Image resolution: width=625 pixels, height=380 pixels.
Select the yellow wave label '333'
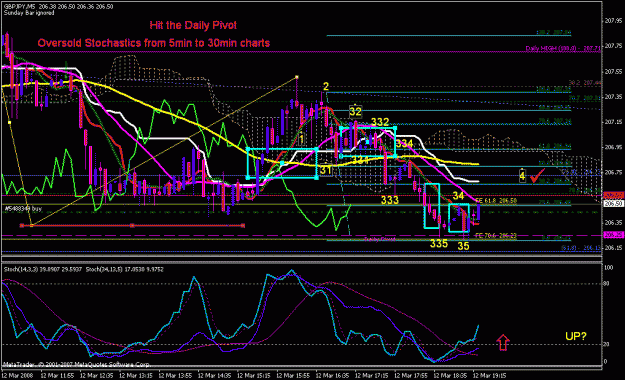(390, 200)
